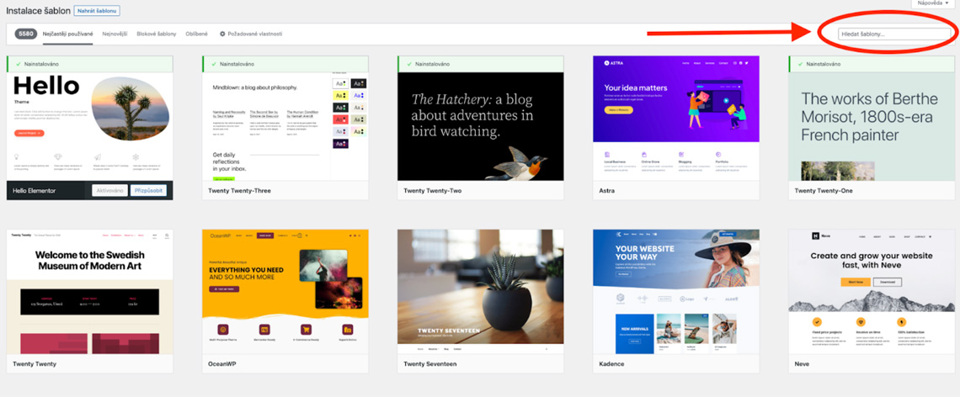Click the Twenty Twenty-Two theme name

(x=433, y=191)
